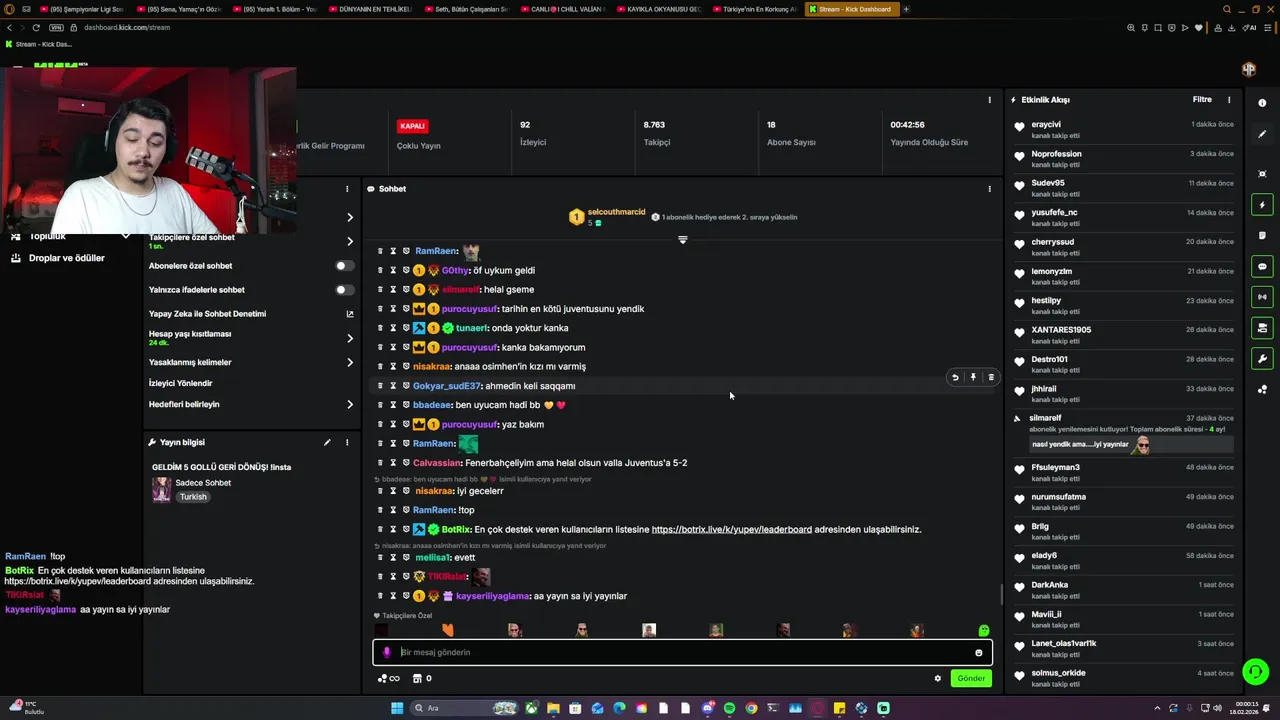Expand Hesap yaşı kısıtlaması options
The width and height of the screenshot is (1280, 720).
(x=350, y=338)
